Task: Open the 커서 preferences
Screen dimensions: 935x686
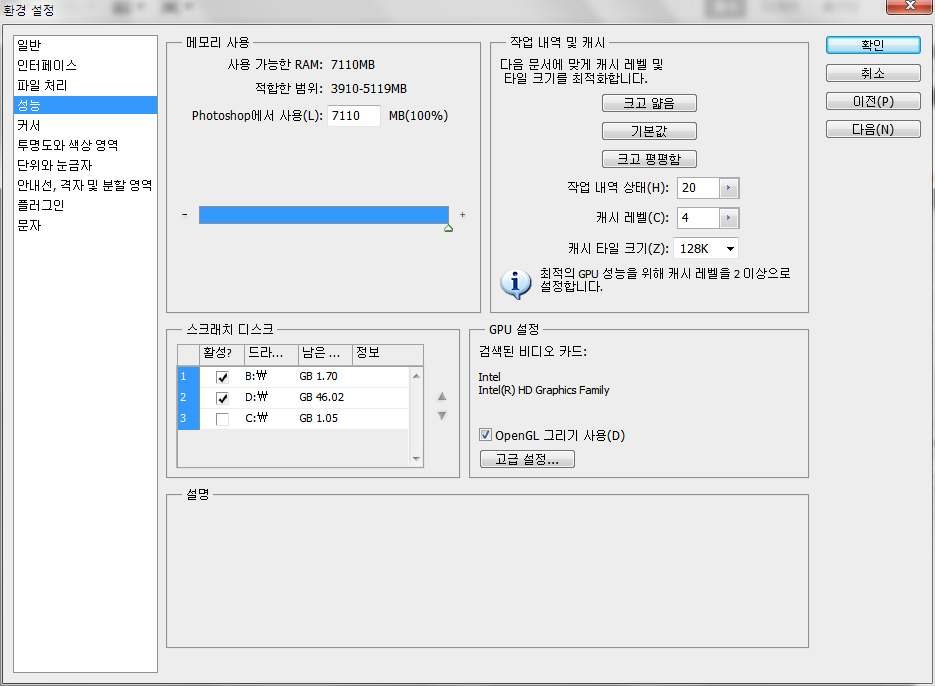Action: point(85,125)
